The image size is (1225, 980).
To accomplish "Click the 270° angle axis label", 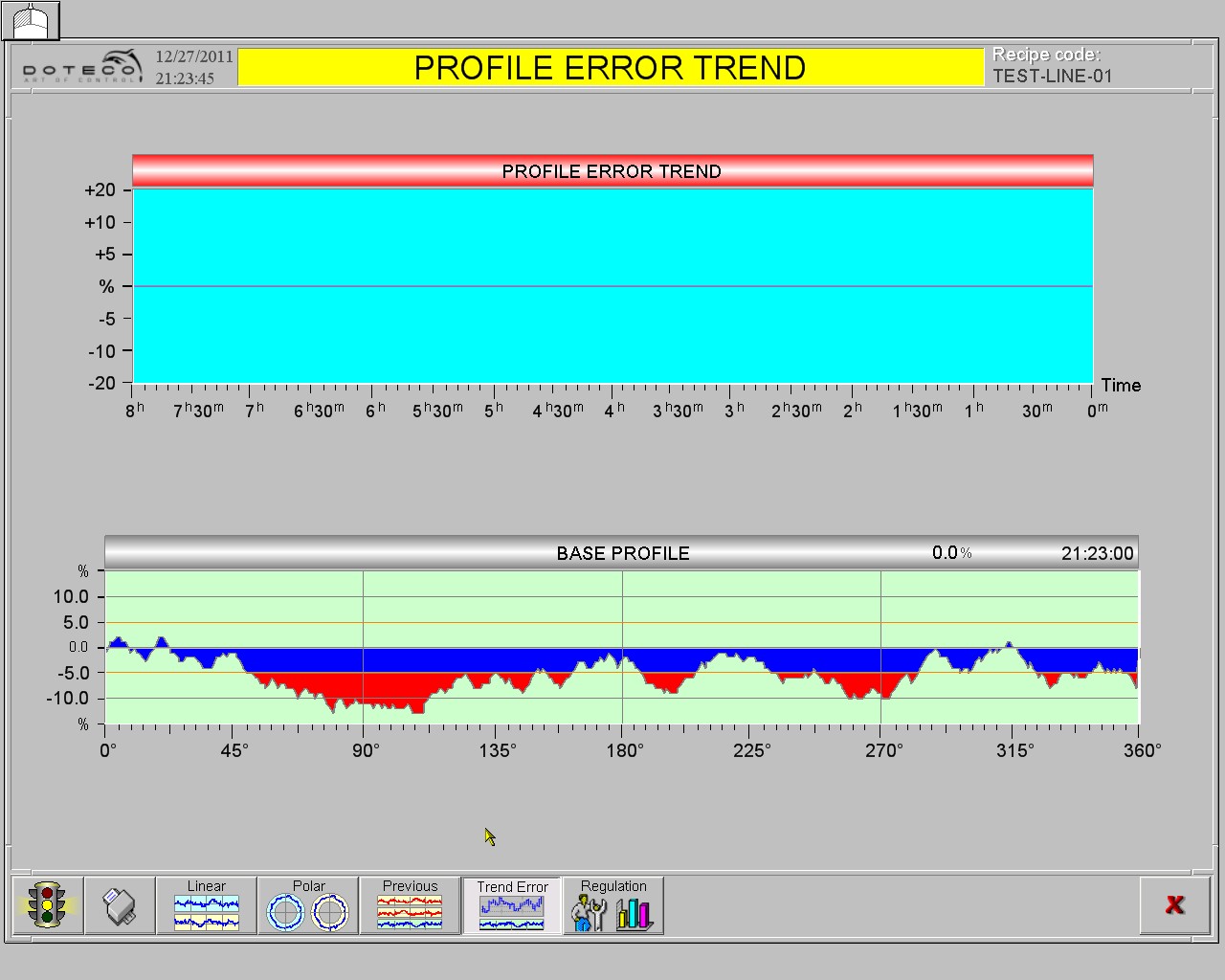I will click(884, 750).
